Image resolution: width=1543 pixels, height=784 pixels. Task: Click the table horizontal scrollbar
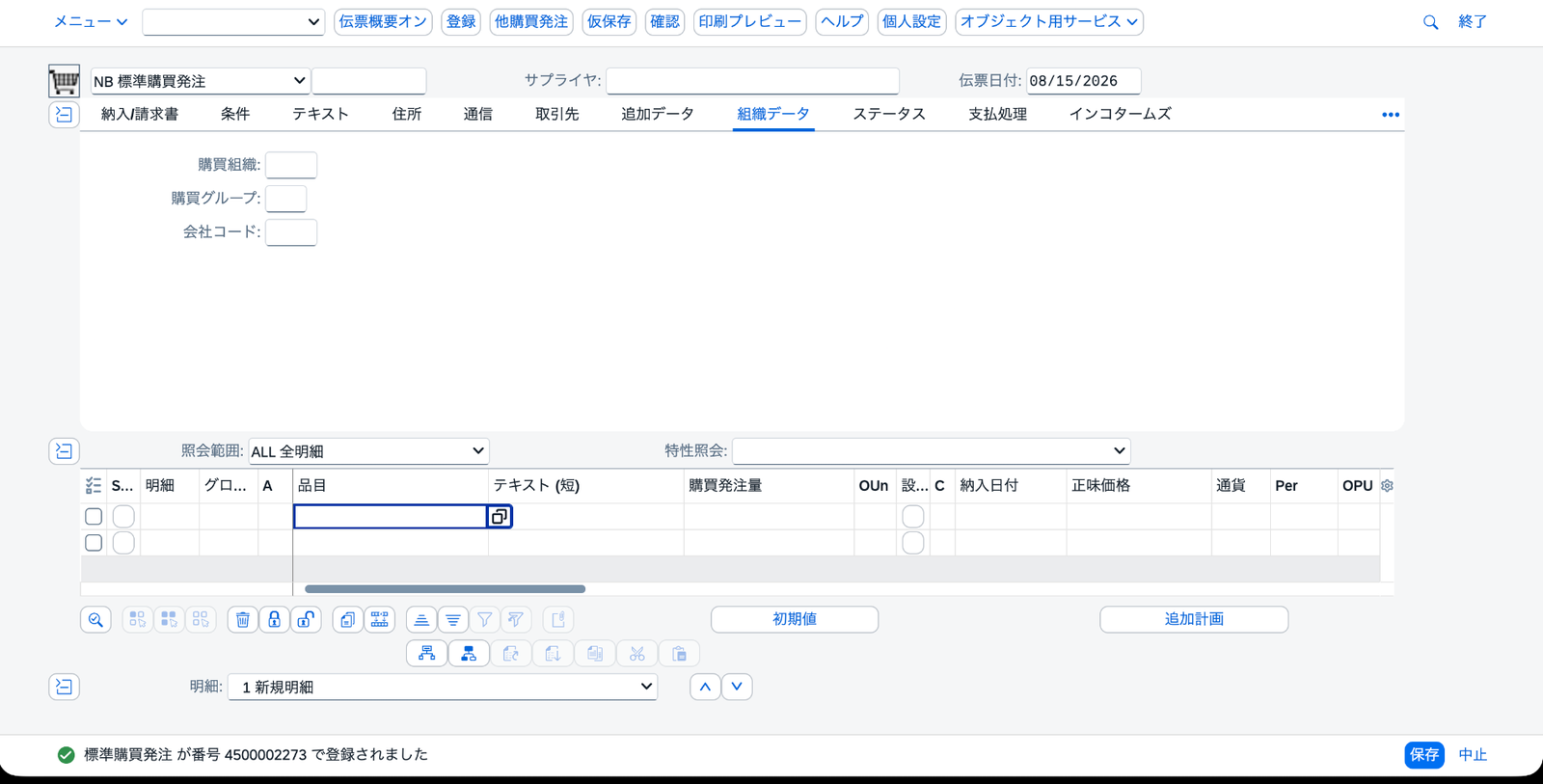(x=446, y=588)
